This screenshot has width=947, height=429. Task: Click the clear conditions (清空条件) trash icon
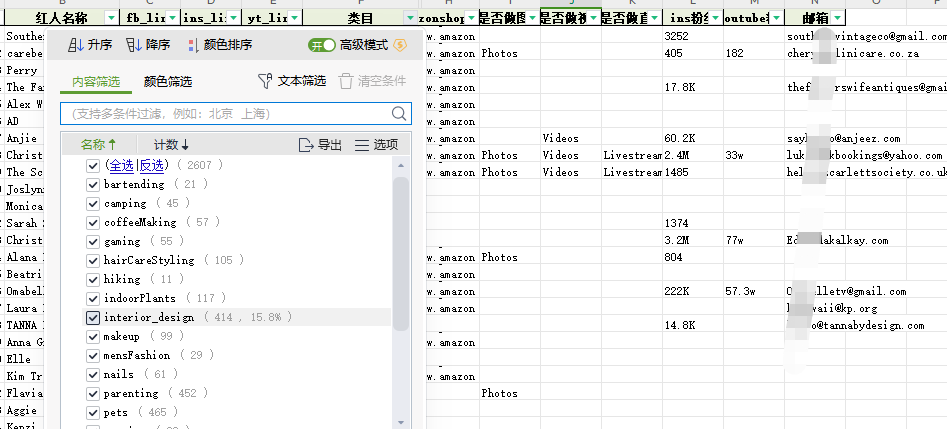tap(346, 81)
